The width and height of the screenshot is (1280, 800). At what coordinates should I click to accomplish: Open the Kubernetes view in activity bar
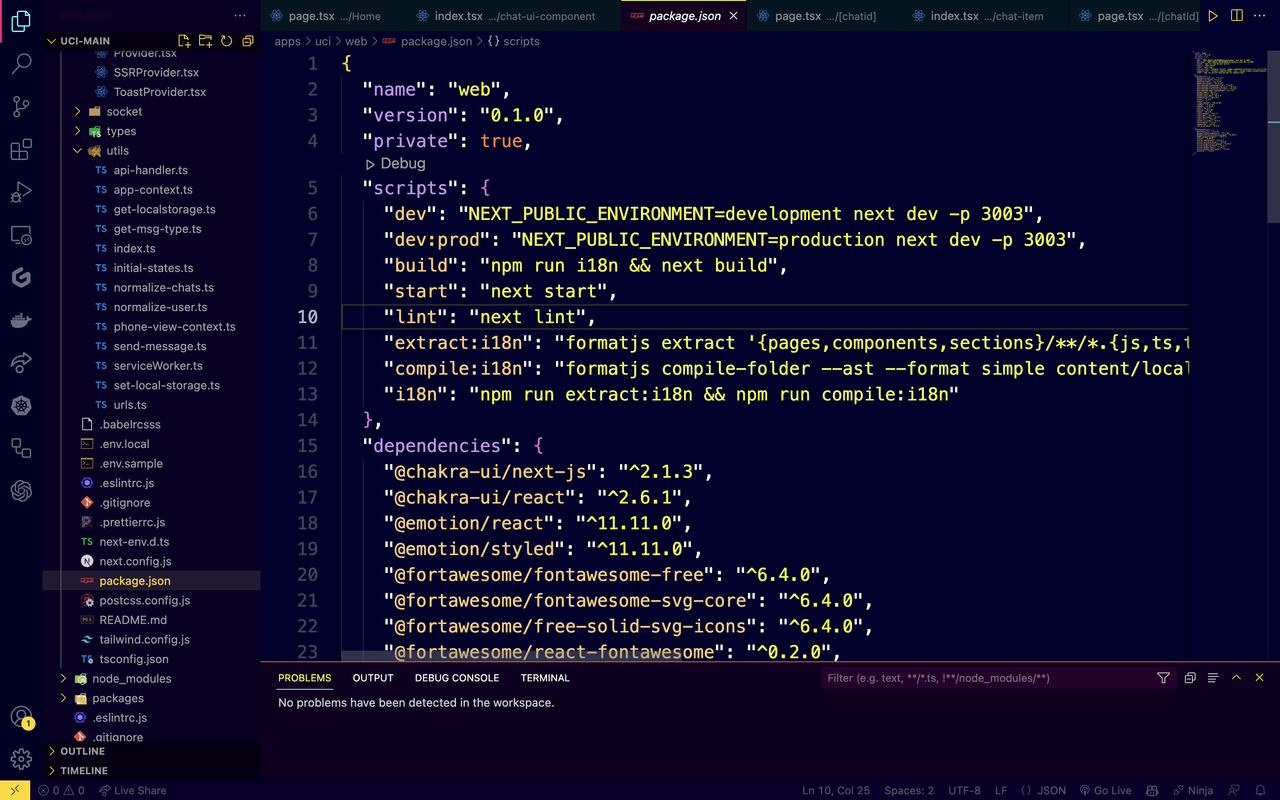(x=21, y=406)
